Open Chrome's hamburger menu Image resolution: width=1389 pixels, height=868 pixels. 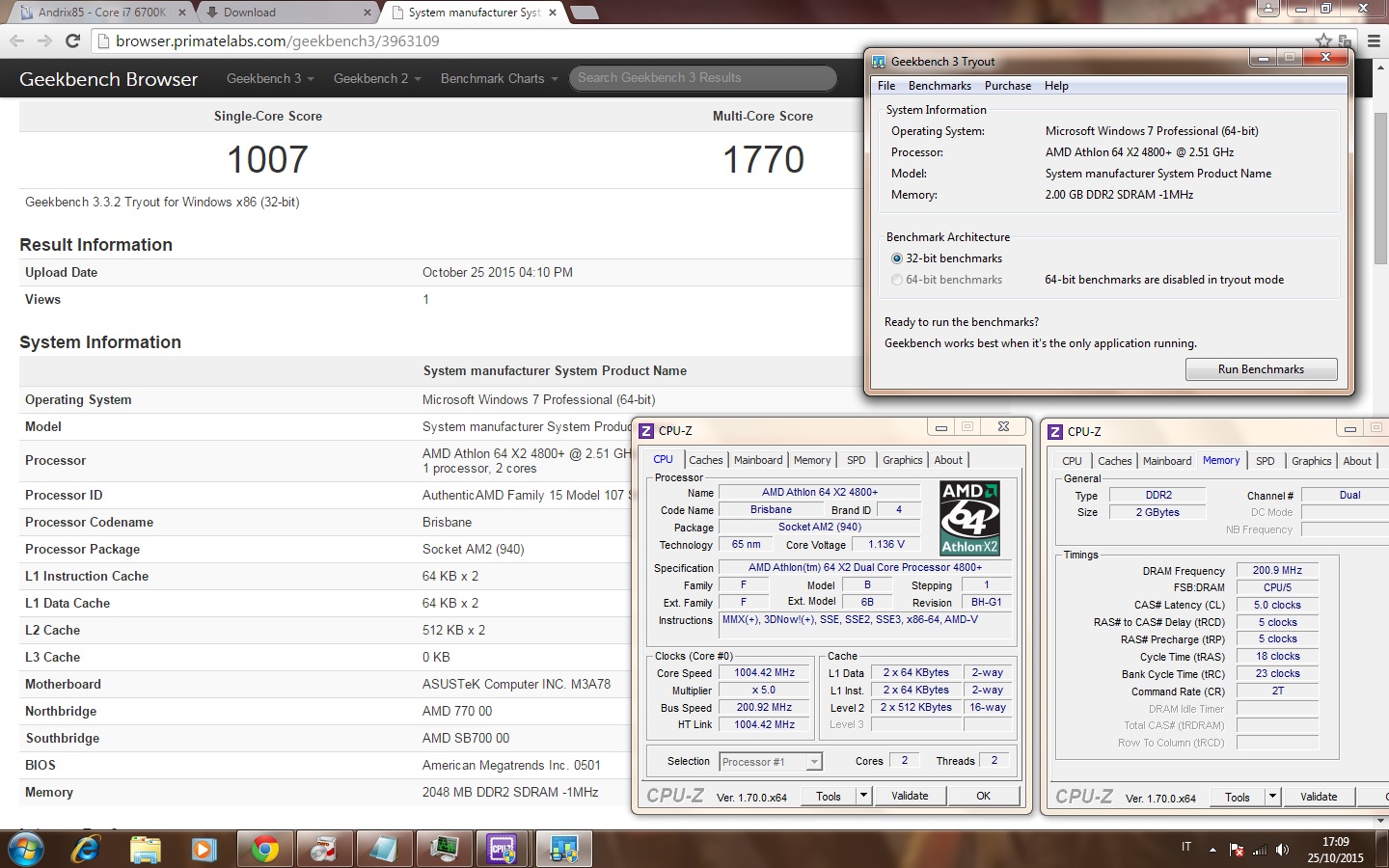(x=1374, y=41)
